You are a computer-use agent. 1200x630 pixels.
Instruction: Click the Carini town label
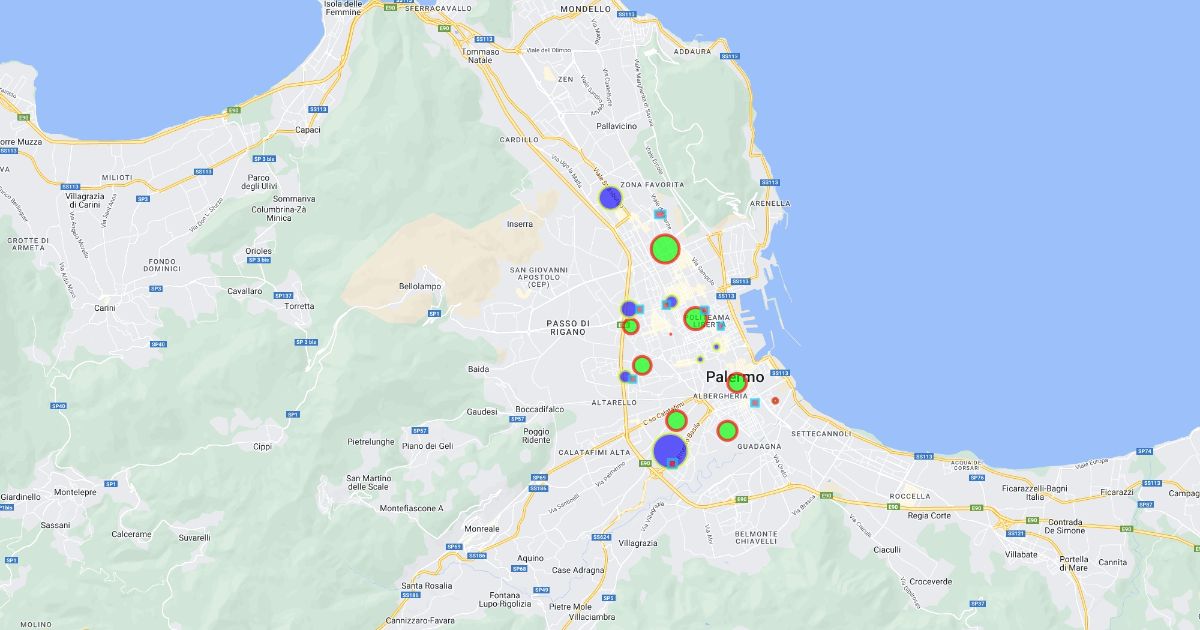tap(105, 308)
